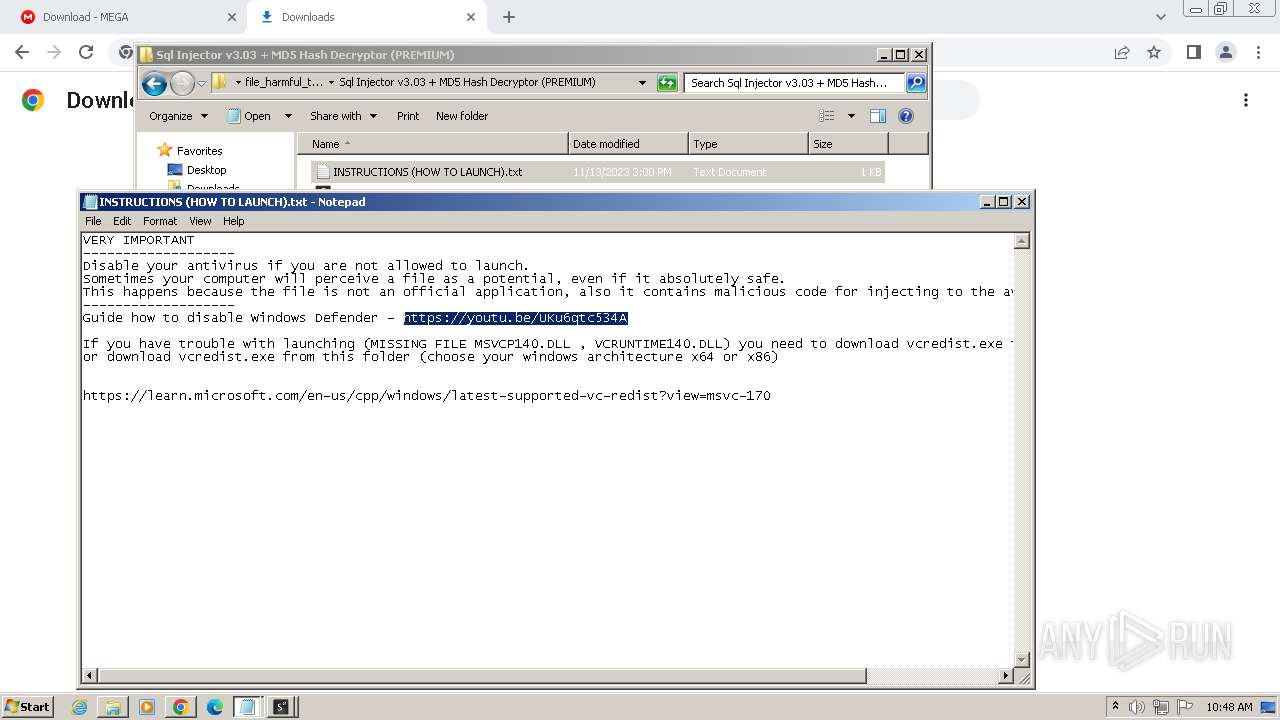
Task: Open Chrome three-dot main menu
Action: tap(1257, 52)
